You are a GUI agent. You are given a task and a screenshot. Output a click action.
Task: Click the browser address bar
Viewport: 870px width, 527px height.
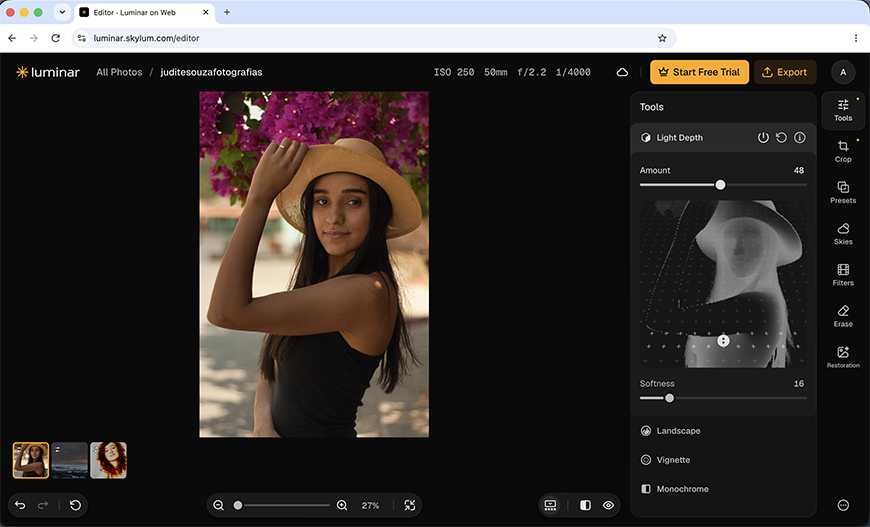coord(372,38)
